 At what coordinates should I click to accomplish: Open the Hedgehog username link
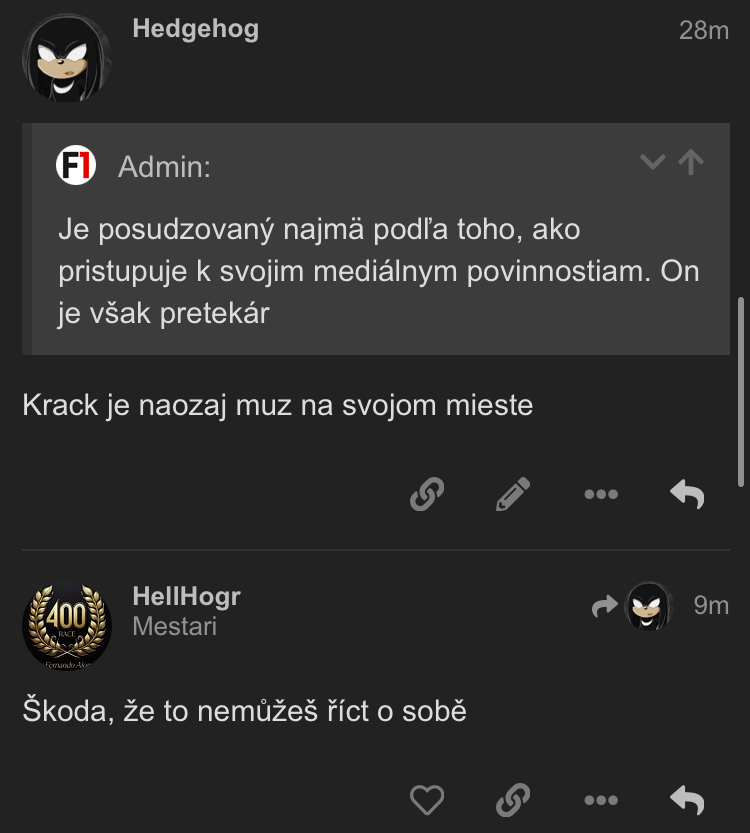(x=195, y=29)
